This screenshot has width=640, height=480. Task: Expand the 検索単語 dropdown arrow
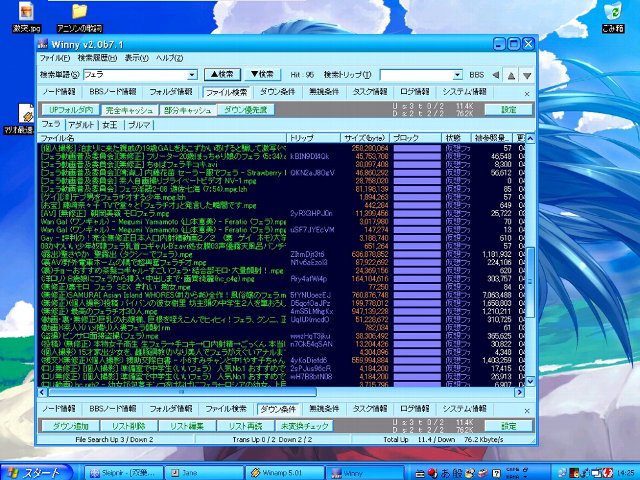pyautogui.click(x=192, y=75)
